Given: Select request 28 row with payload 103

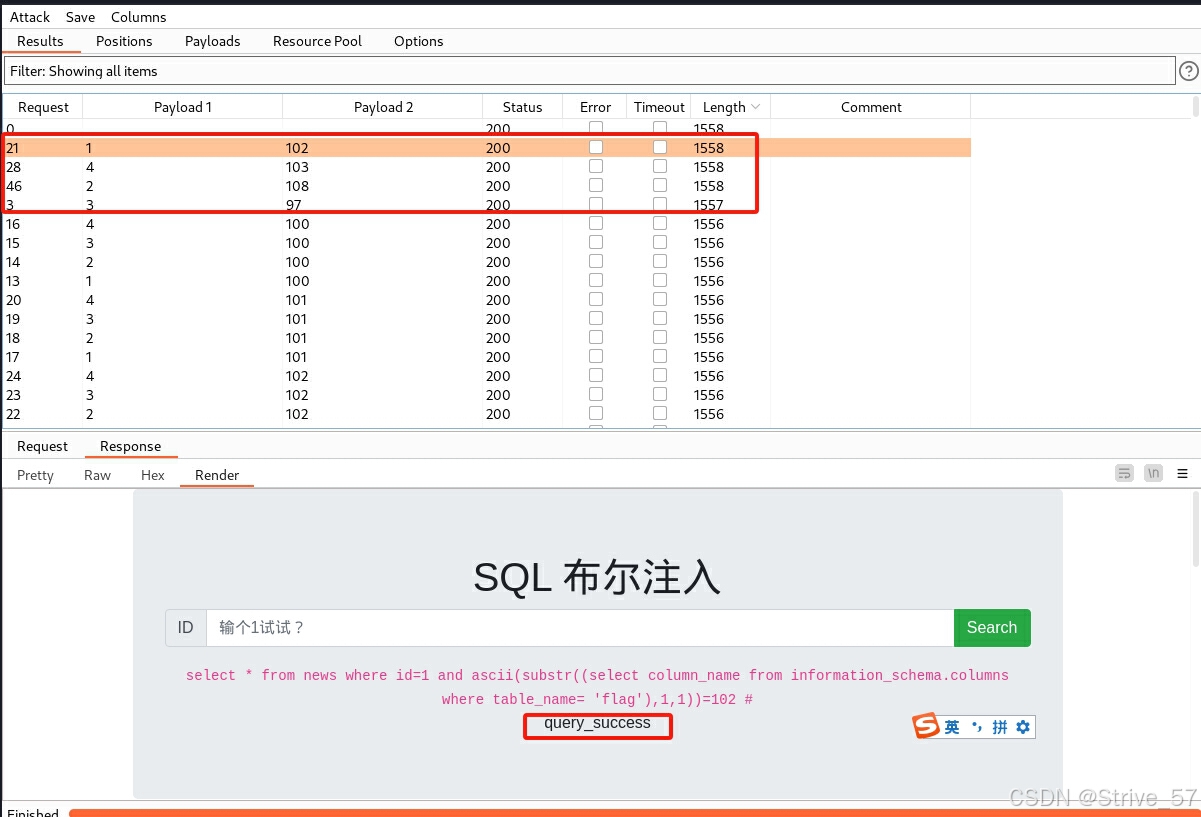Looking at the screenshot, I should click(x=487, y=166).
